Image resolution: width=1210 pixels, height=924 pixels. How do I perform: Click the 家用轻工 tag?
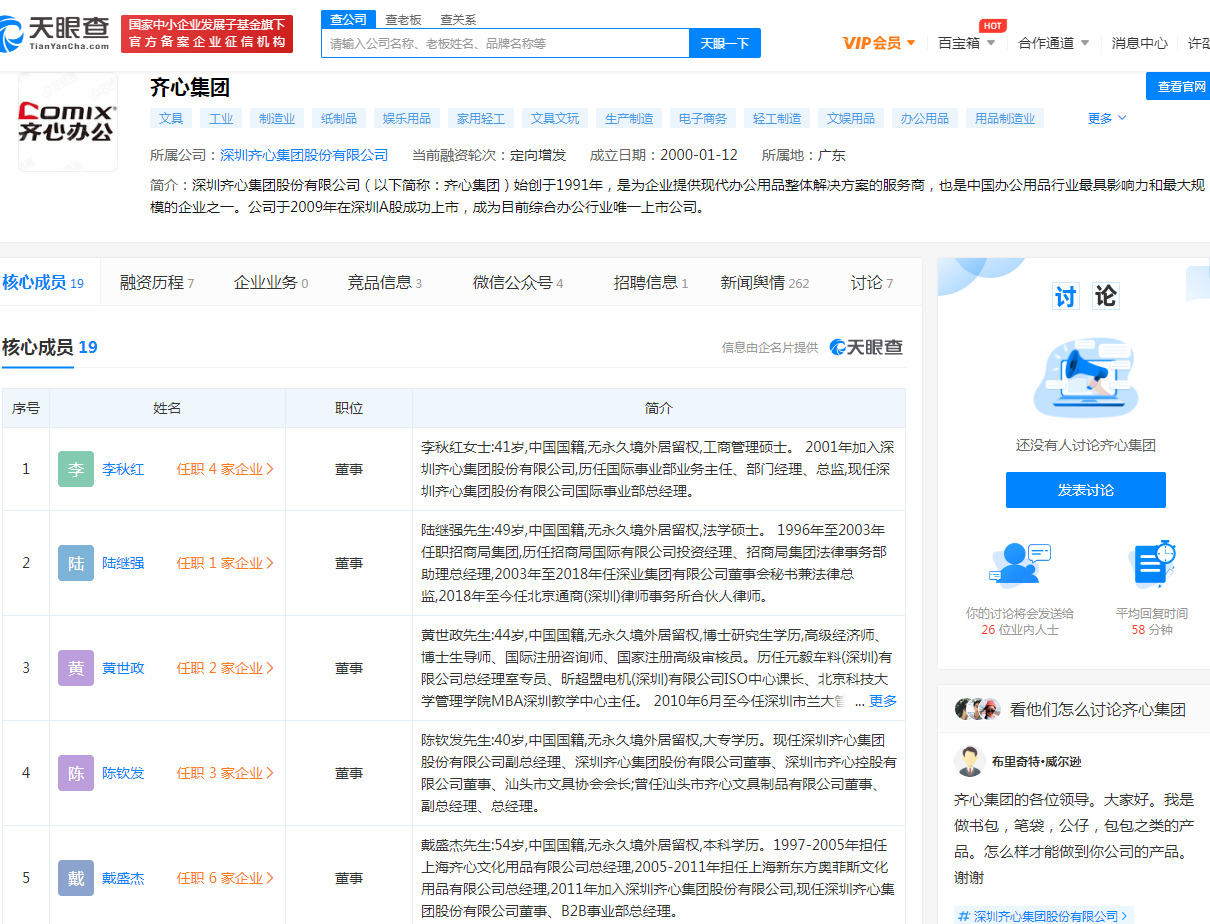point(481,118)
